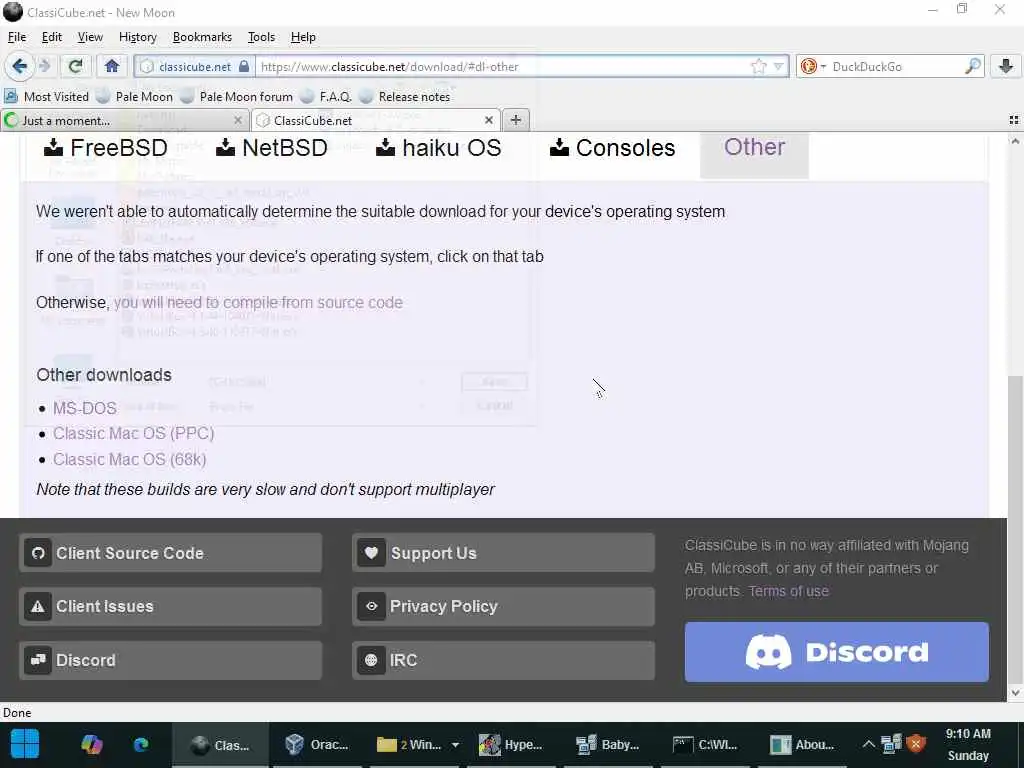Open the Bookmarks menu

[x=202, y=37]
